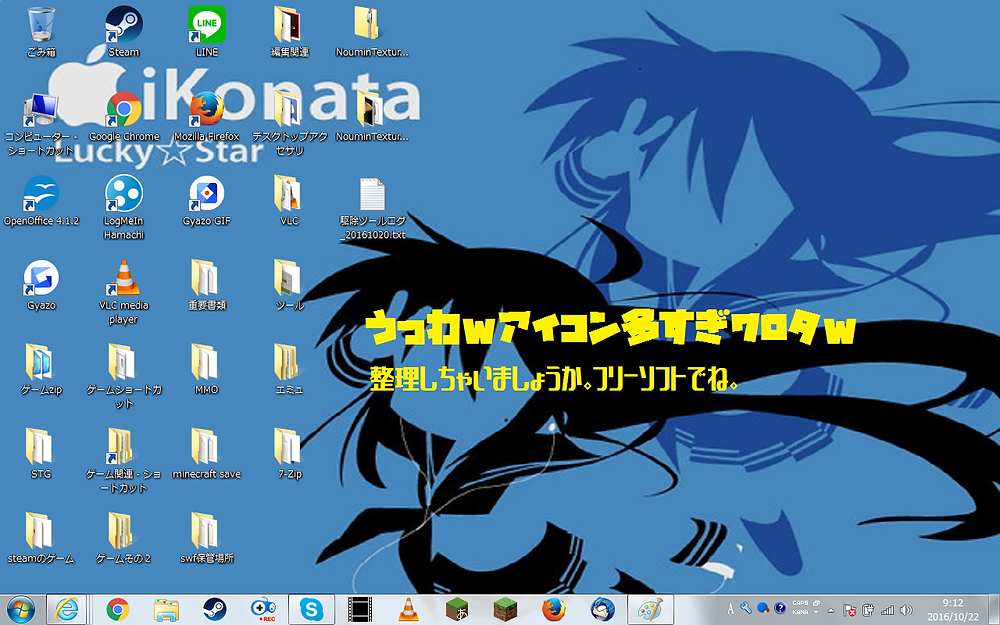Open the ゲーム関連 - ショートカット folder
This screenshot has width=1000, height=625.
coord(124,461)
